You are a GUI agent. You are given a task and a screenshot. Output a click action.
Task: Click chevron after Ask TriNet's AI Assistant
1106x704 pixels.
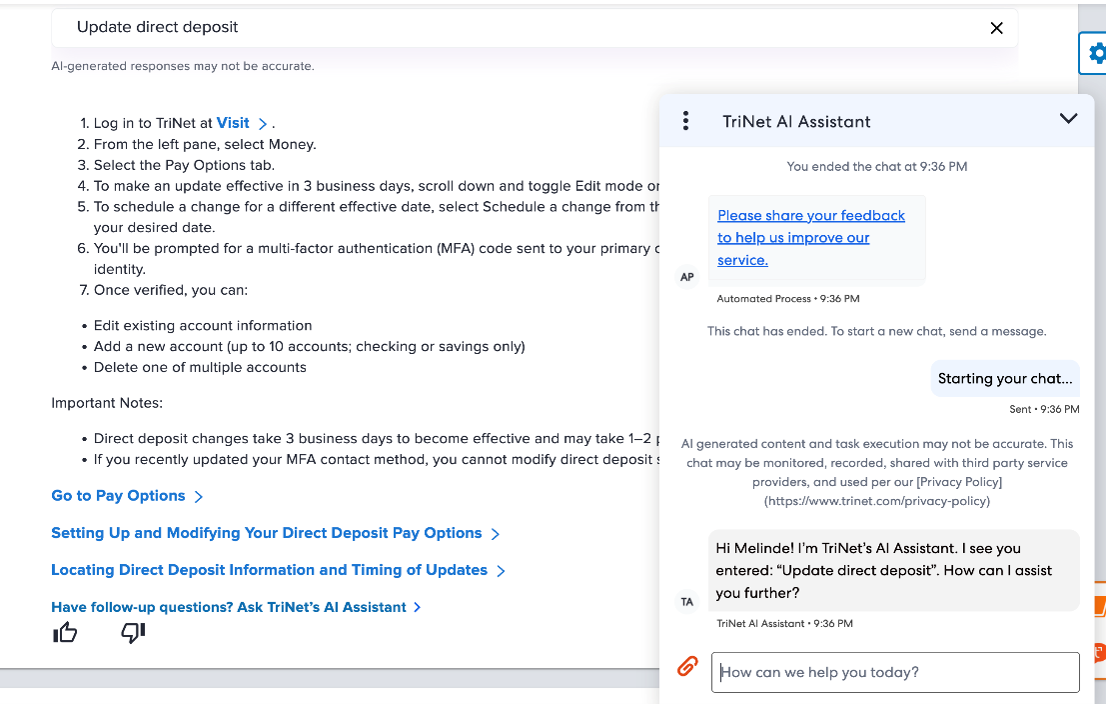(418, 607)
